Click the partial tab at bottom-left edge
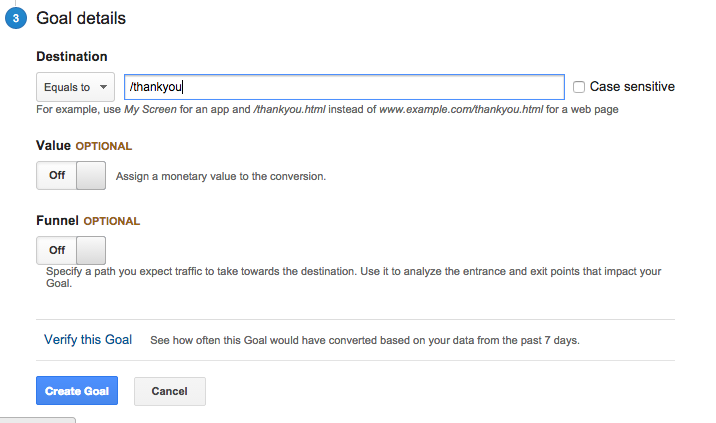 point(37,420)
